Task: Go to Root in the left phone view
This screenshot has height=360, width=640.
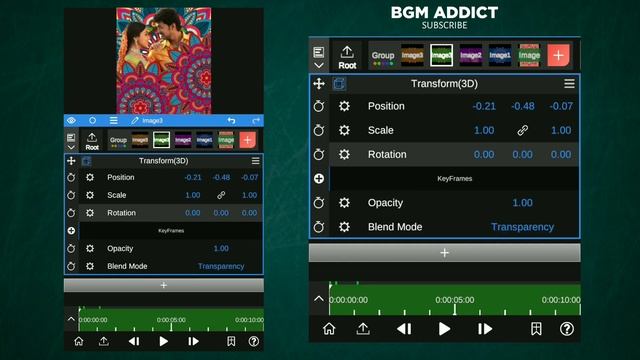Action: pos(92,141)
